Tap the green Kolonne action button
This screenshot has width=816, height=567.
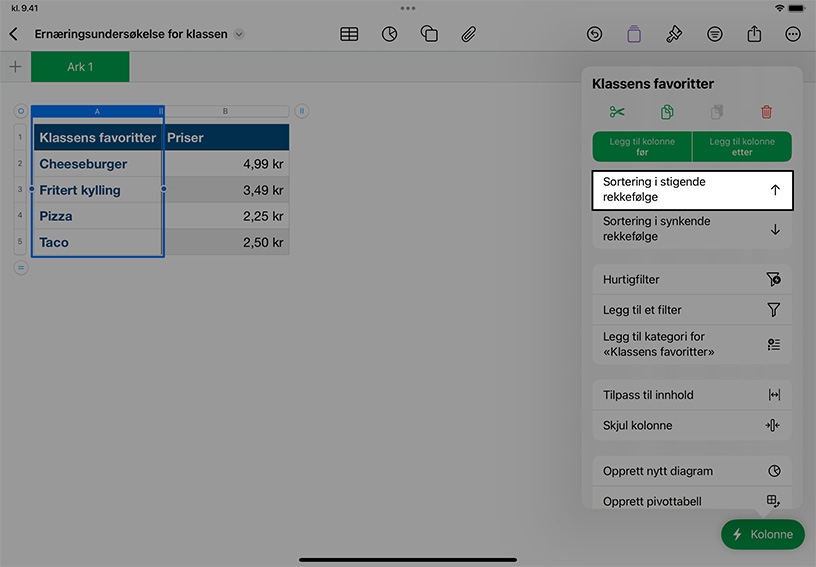pos(762,534)
